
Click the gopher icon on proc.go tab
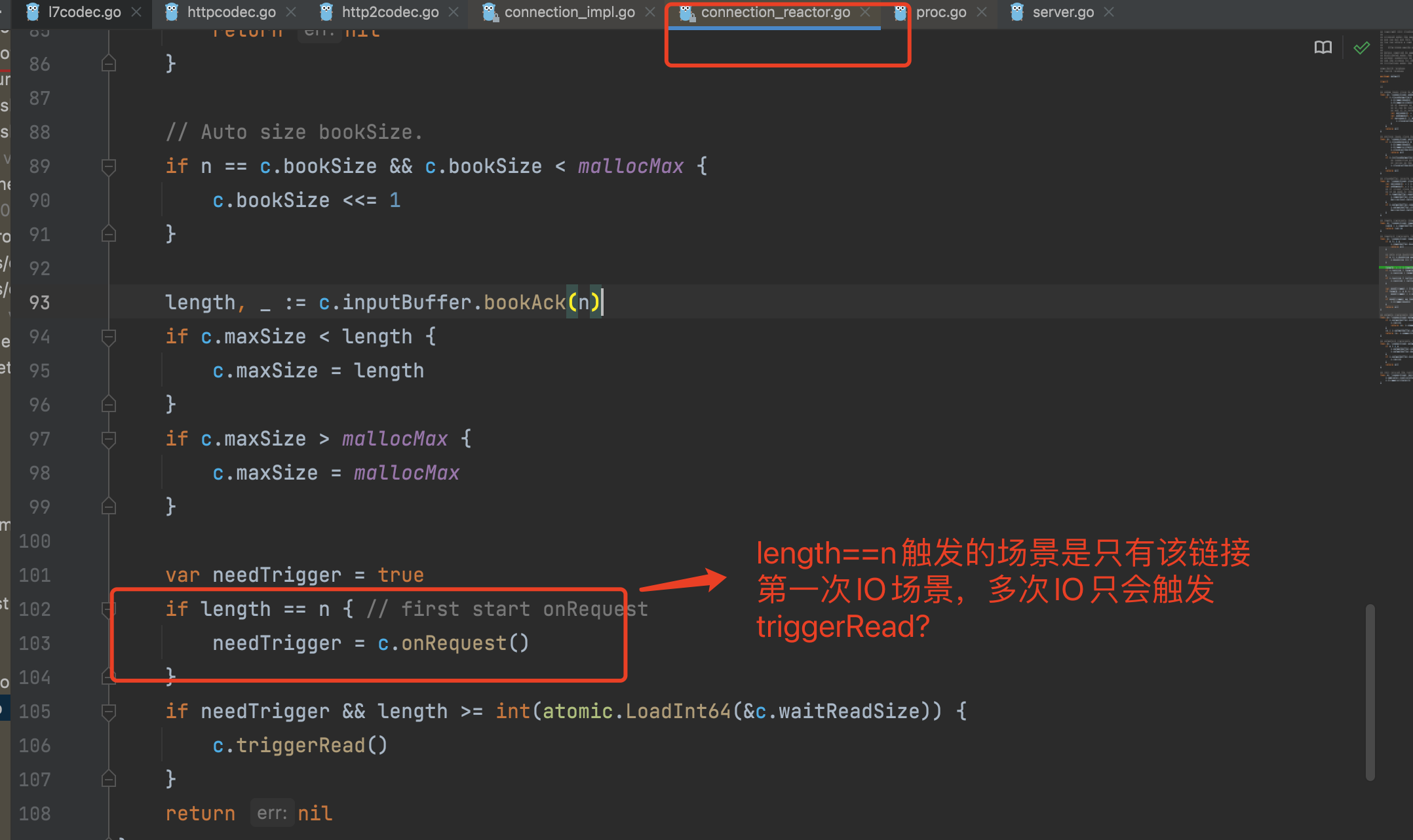(900, 12)
